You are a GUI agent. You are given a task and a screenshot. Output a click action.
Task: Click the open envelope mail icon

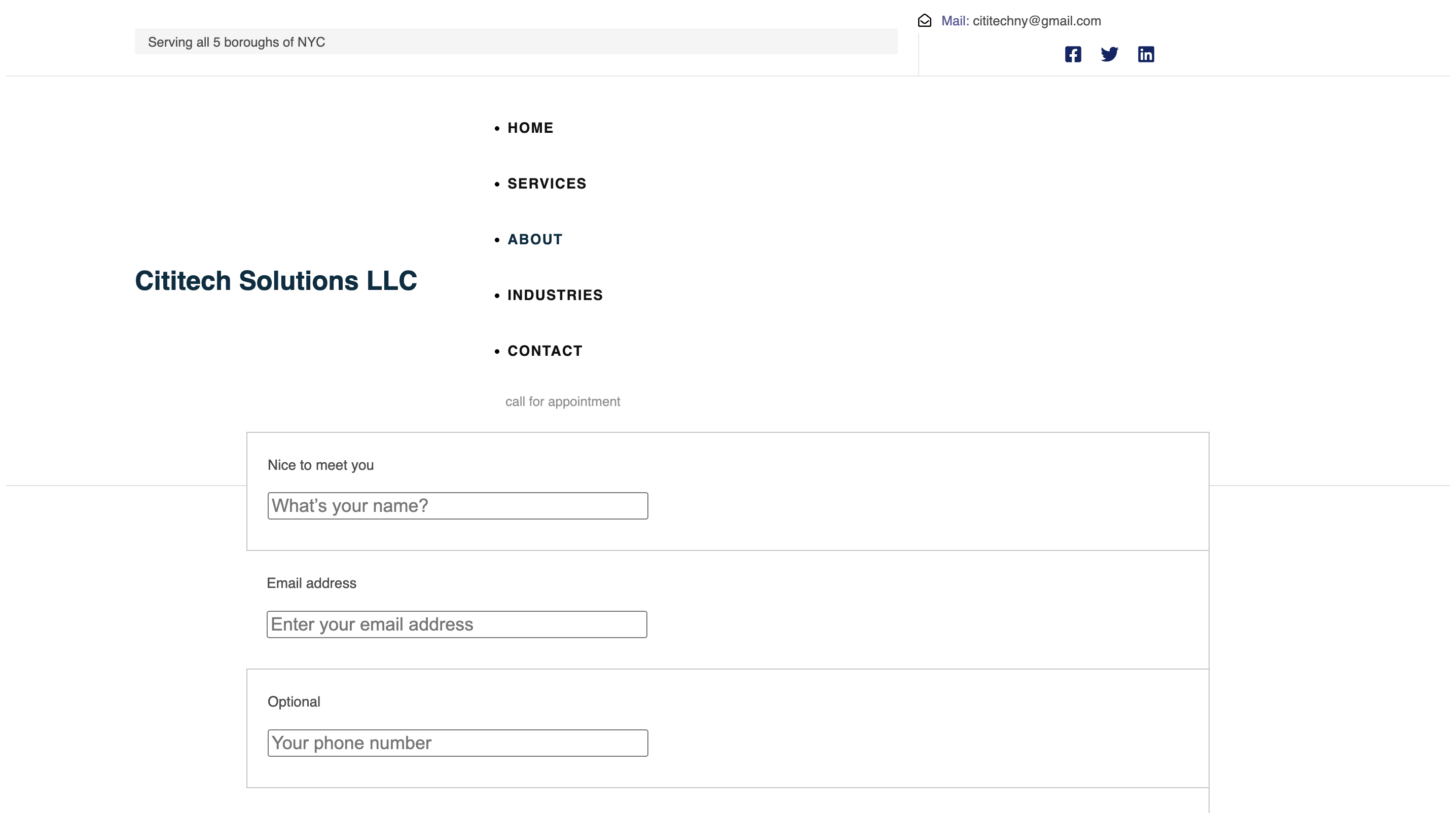pyautogui.click(x=925, y=21)
